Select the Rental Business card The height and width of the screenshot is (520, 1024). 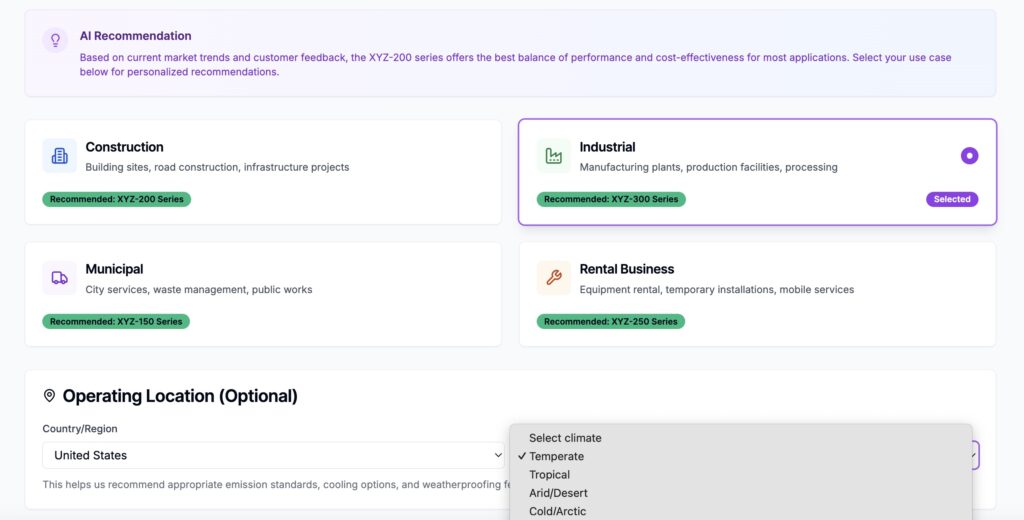point(758,294)
